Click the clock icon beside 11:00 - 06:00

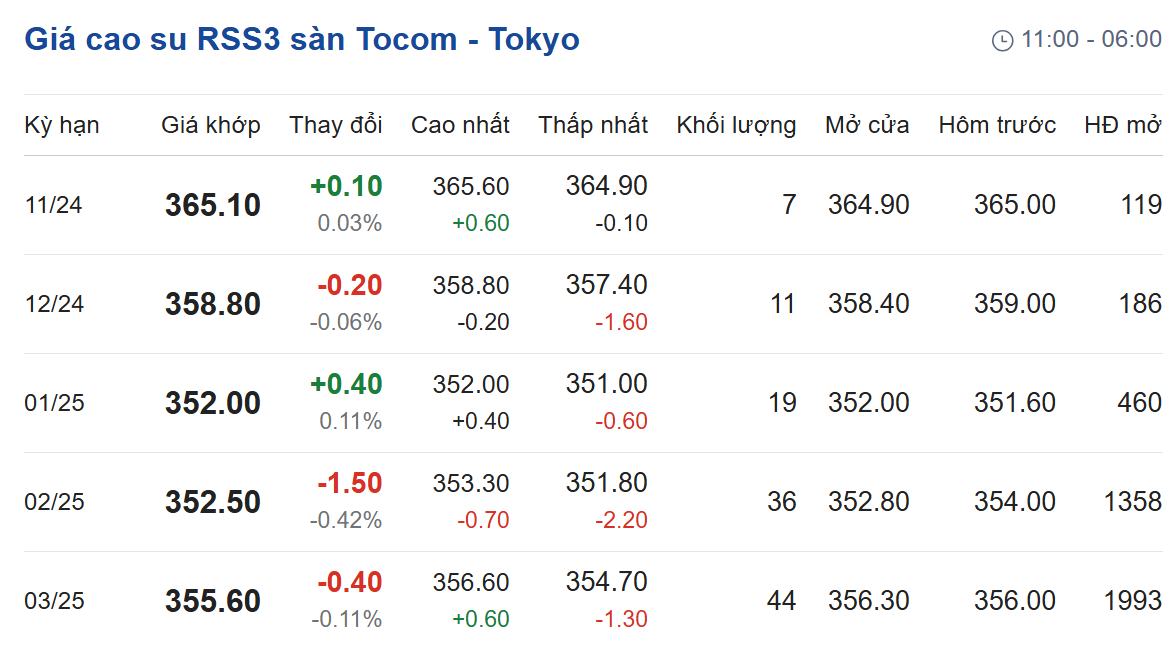(1002, 40)
